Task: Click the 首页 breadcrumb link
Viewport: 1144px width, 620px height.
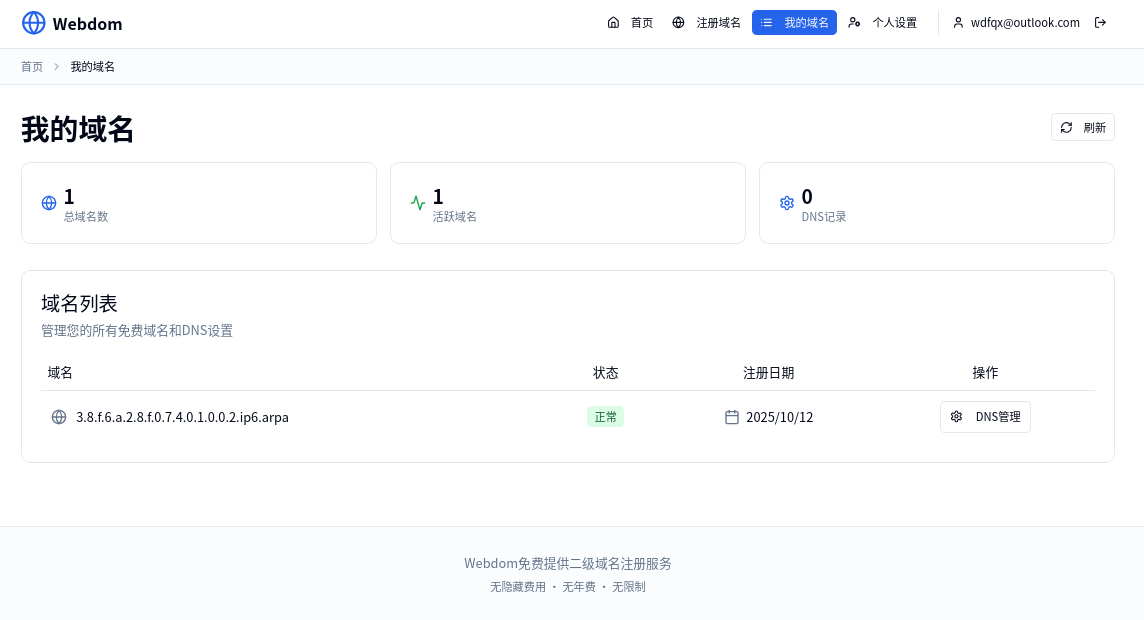Action: click(x=31, y=66)
